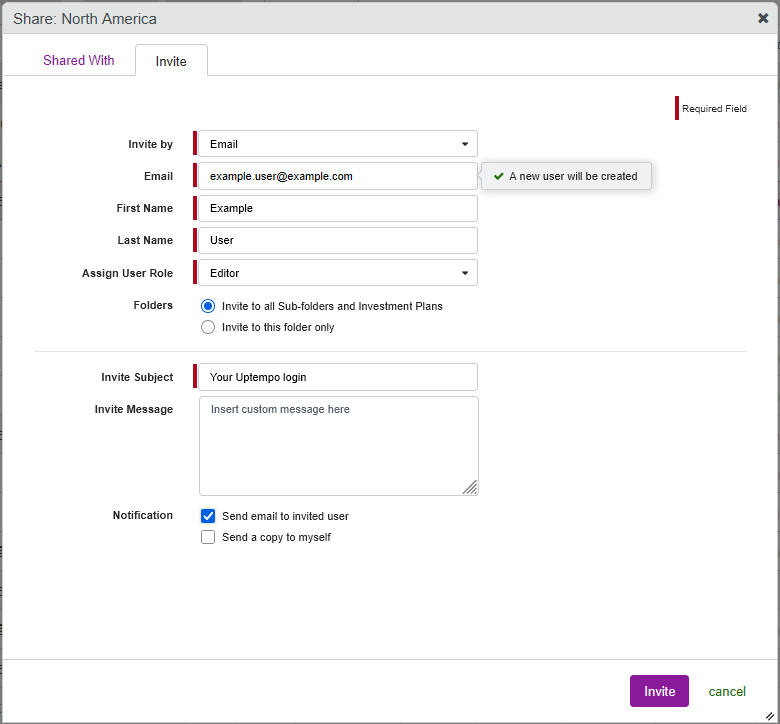Click the purple Invite button

click(x=659, y=691)
